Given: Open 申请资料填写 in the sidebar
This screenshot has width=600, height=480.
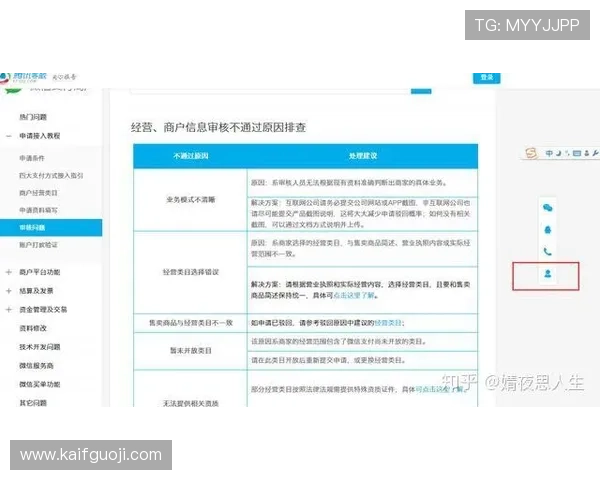Looking at the screenshot, I should (38, 210).
